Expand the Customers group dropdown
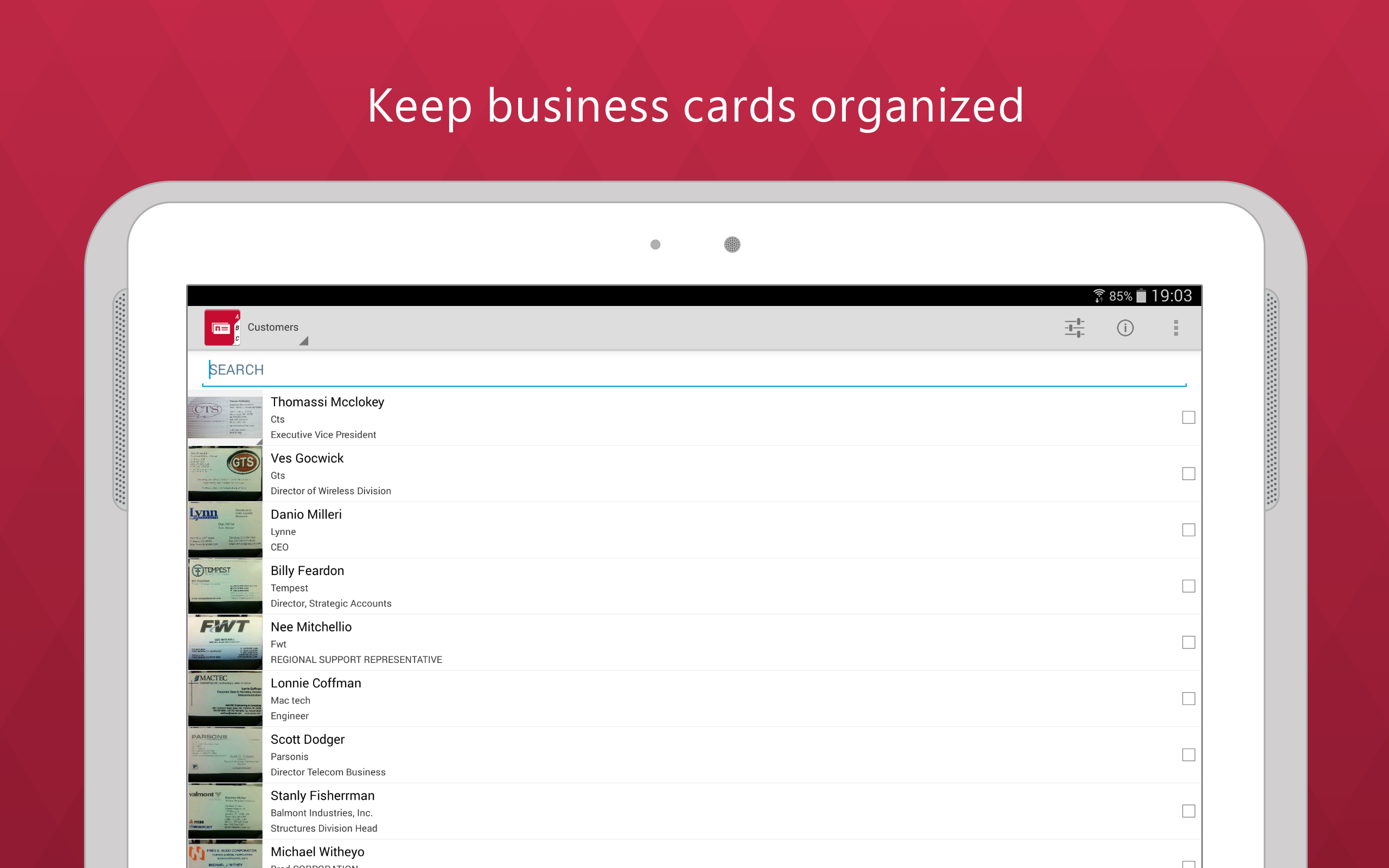Image resolution: width=1389 pixels, height=868 pixels. pyautogui.click(x=273, y=327)
